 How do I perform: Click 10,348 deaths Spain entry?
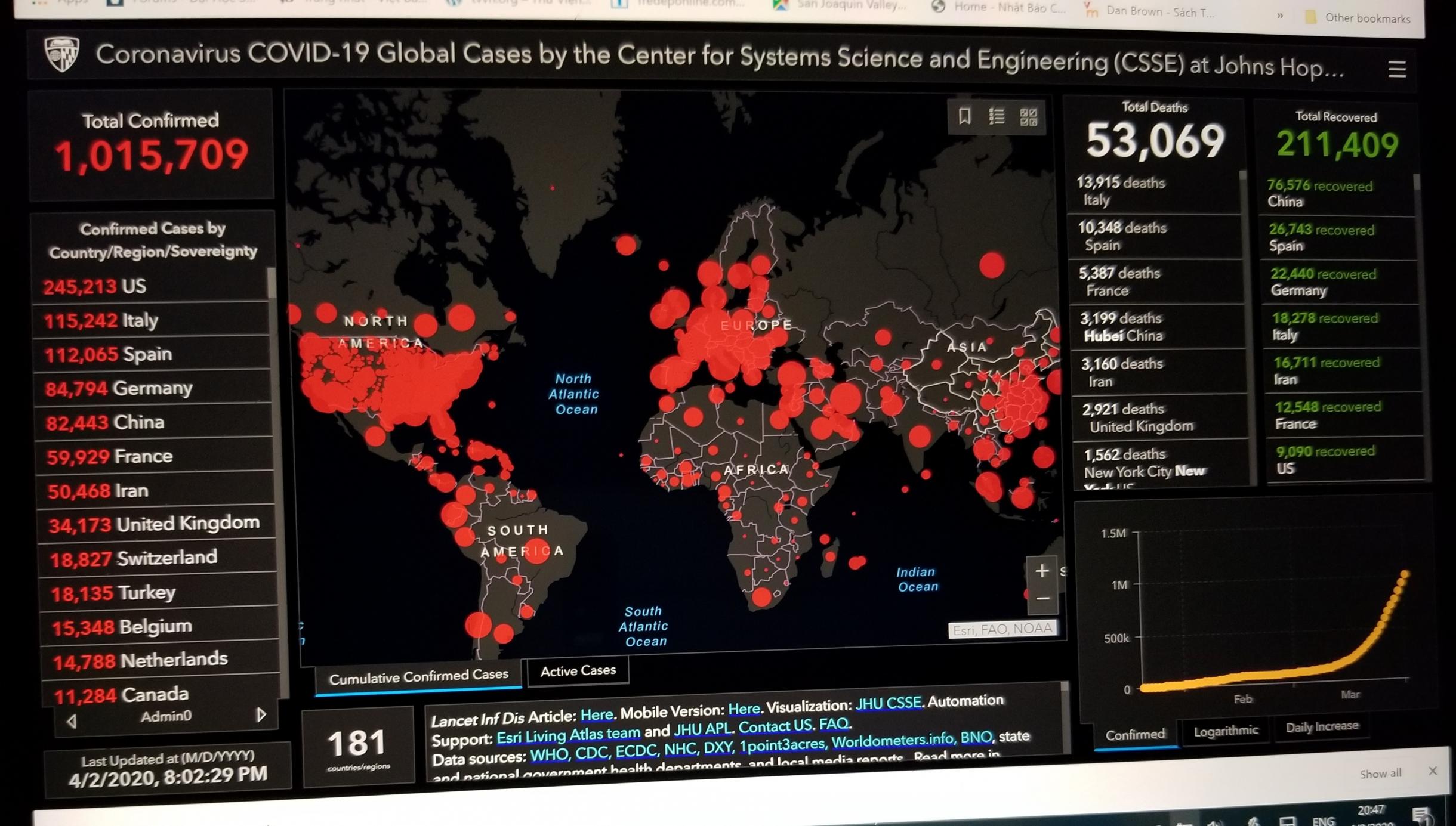click(1156, 236)
